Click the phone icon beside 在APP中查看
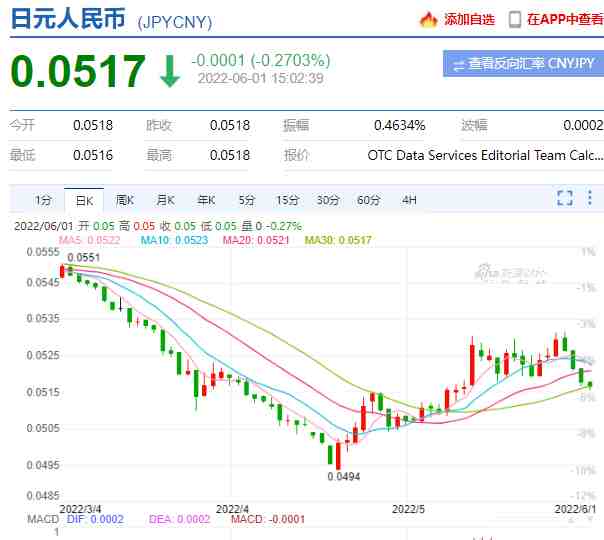 point(515,20)
